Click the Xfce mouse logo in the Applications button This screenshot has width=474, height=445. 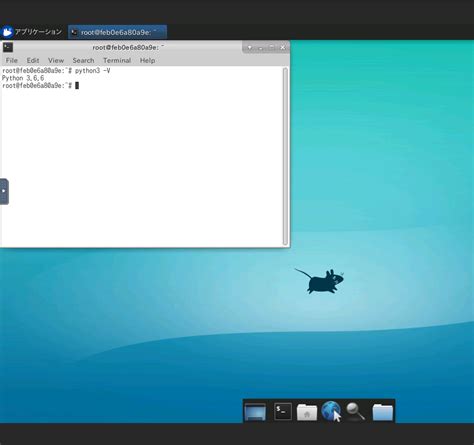coord(7,32)
